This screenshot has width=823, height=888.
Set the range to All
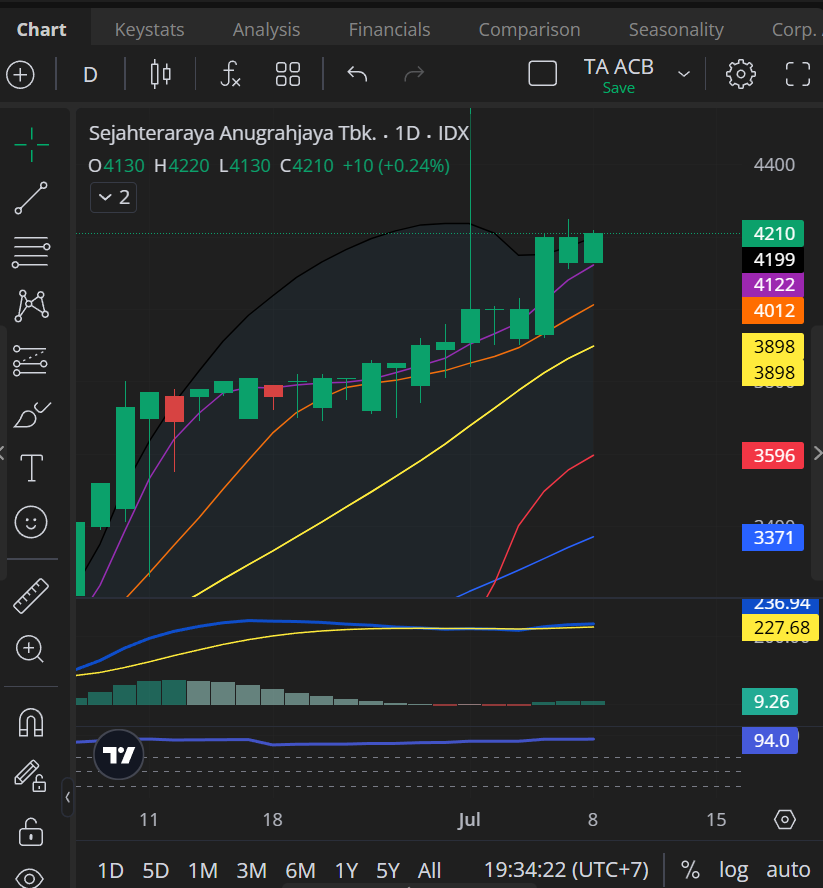(x=429, y=870)
